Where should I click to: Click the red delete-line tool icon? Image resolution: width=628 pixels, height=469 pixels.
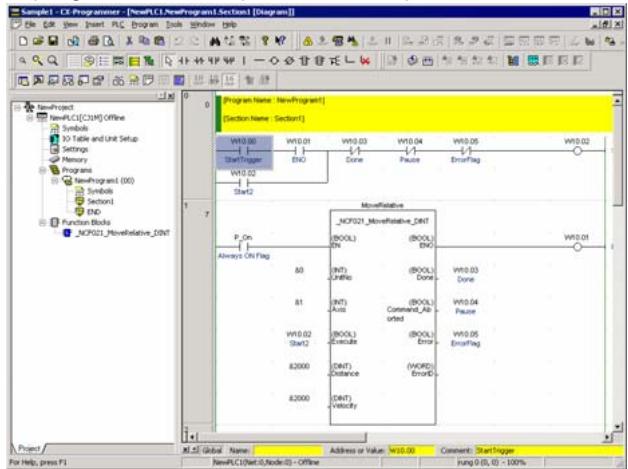coord(365,61)
